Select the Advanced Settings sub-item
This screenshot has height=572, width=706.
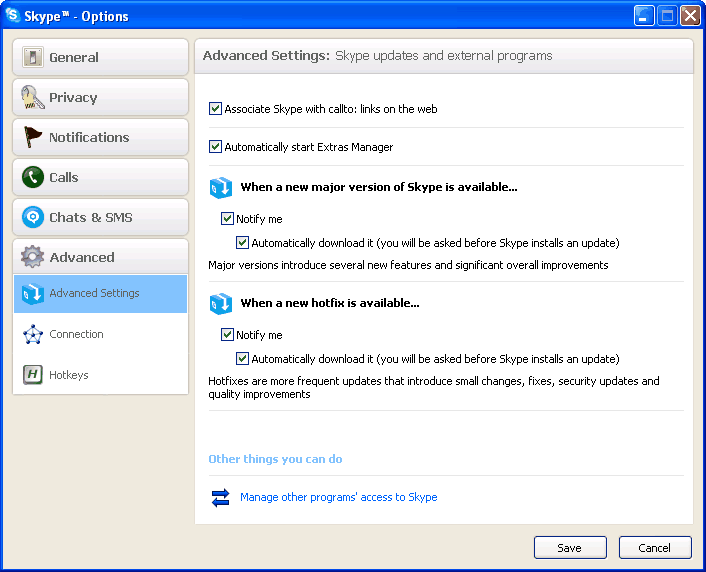tap(100, 294)
